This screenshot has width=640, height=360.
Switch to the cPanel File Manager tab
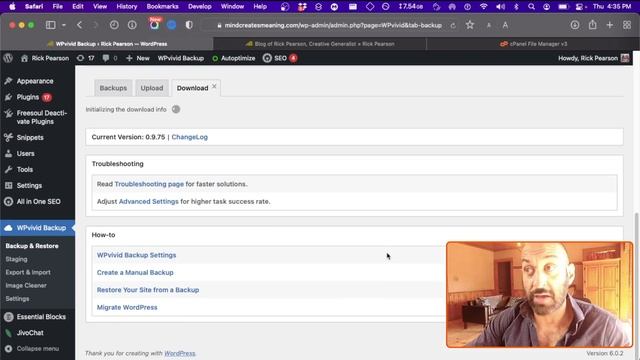coord(533,44)
